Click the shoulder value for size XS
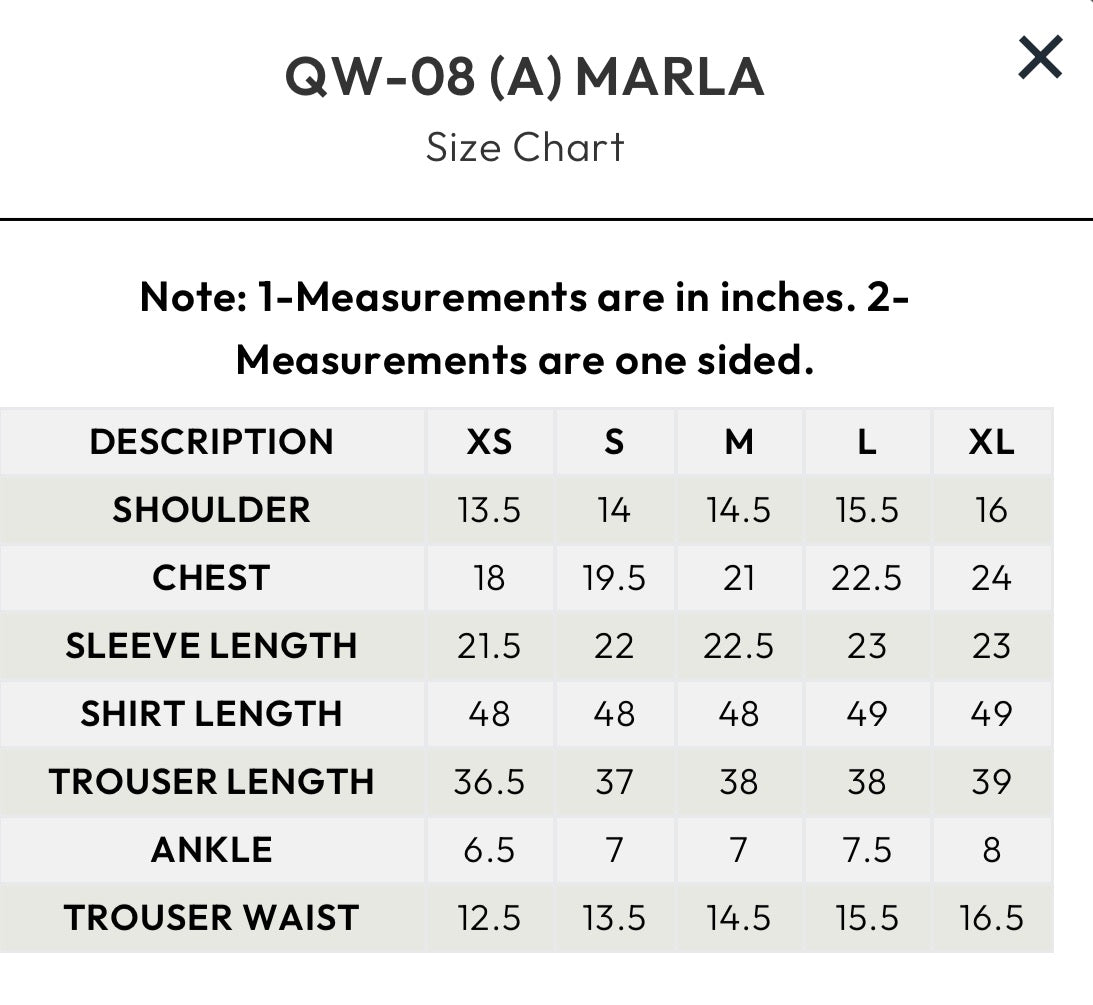 tap(489, 510)
